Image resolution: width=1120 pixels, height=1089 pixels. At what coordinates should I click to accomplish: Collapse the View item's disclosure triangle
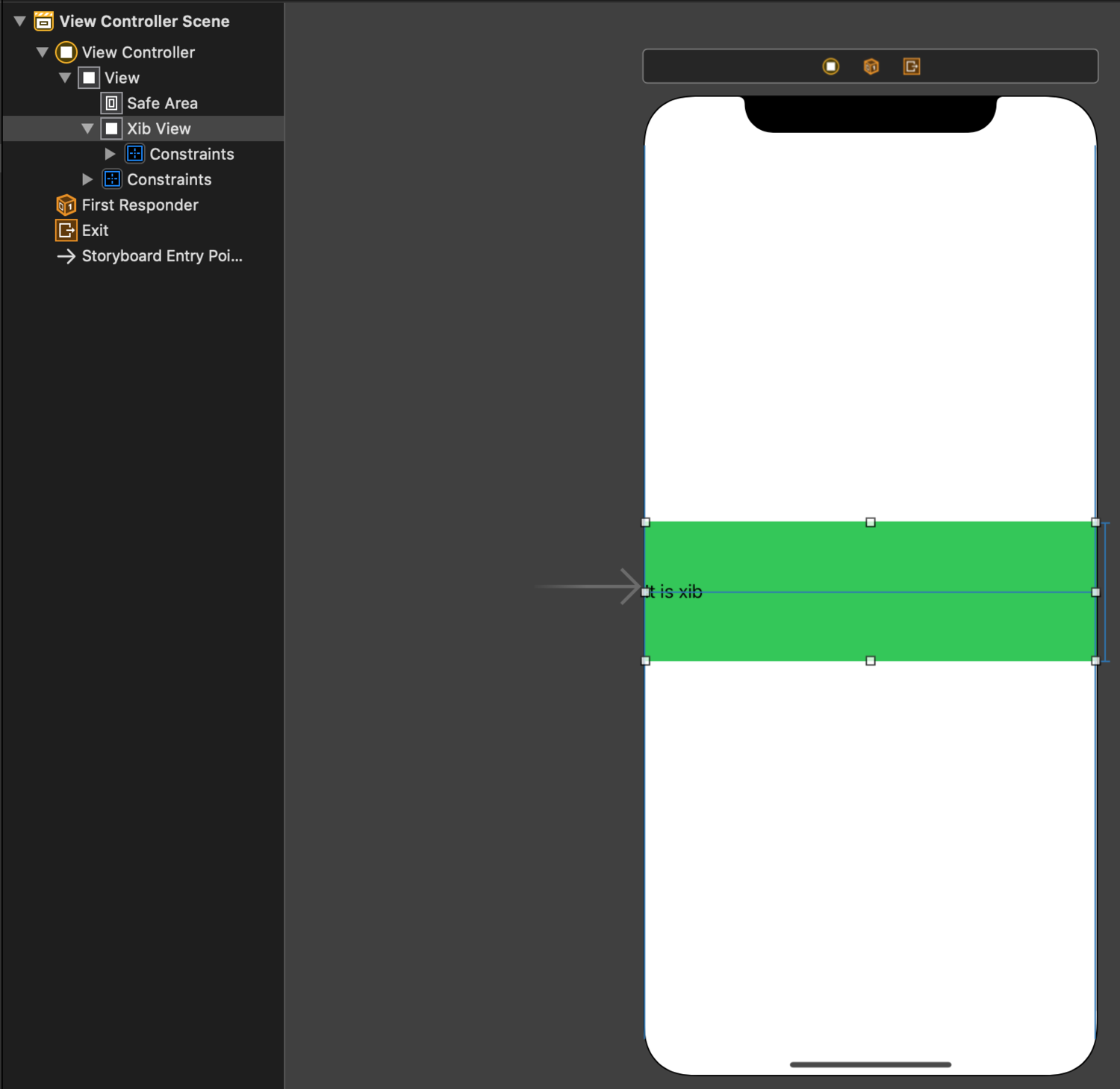pyautogui.click(x=66, y=78)
